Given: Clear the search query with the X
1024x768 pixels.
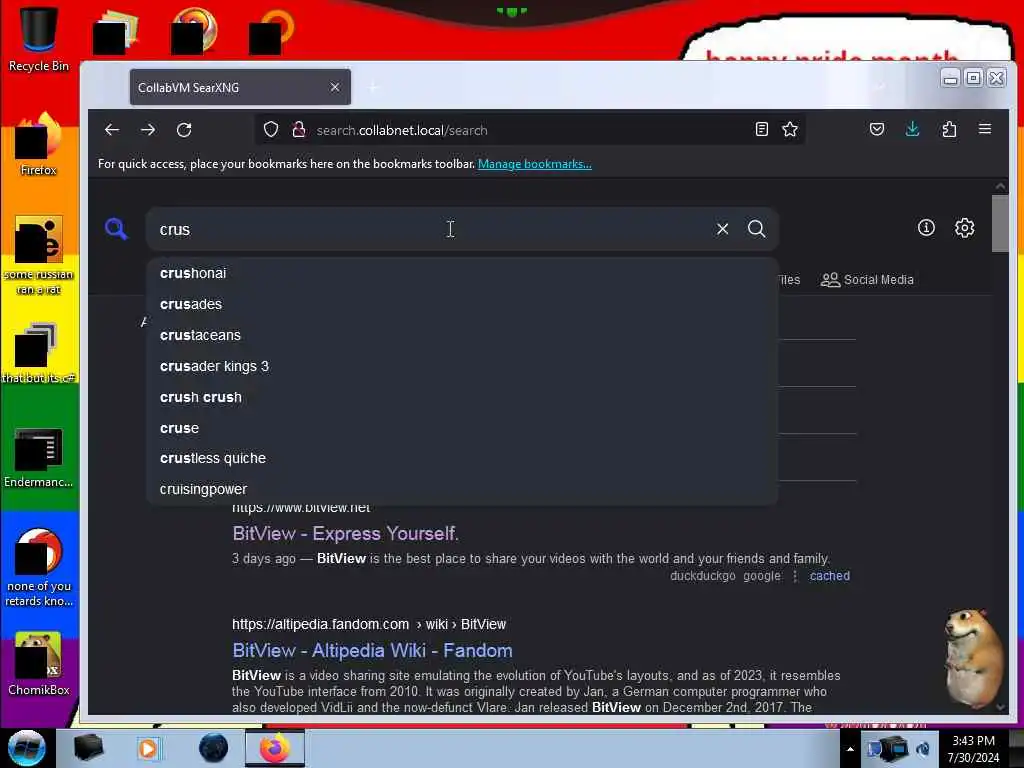Looking at the screenshot, I should tap(722, 229).
